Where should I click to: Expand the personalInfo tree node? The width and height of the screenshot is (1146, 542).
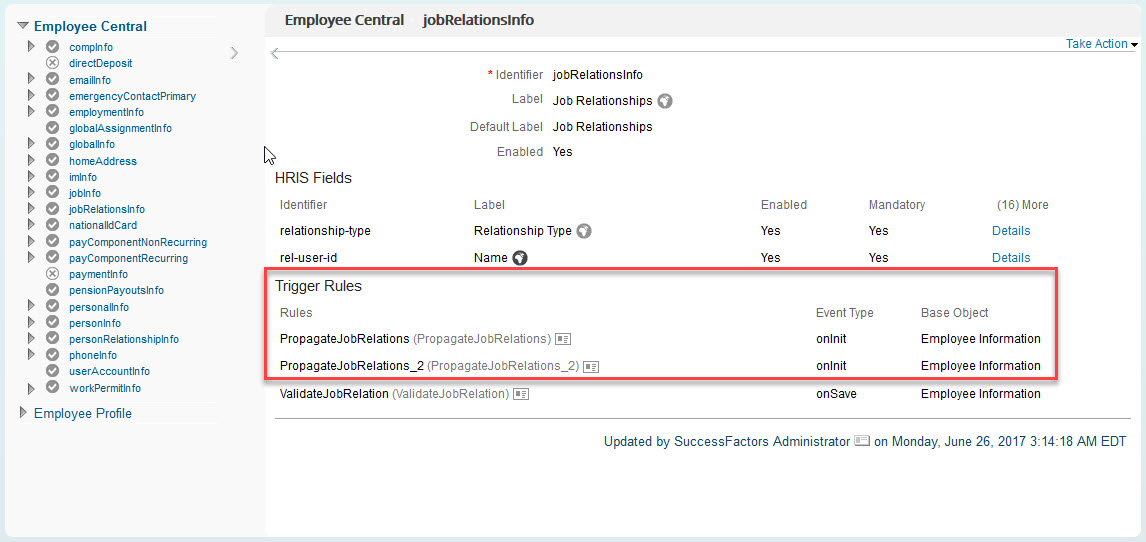tap(31, 305)
